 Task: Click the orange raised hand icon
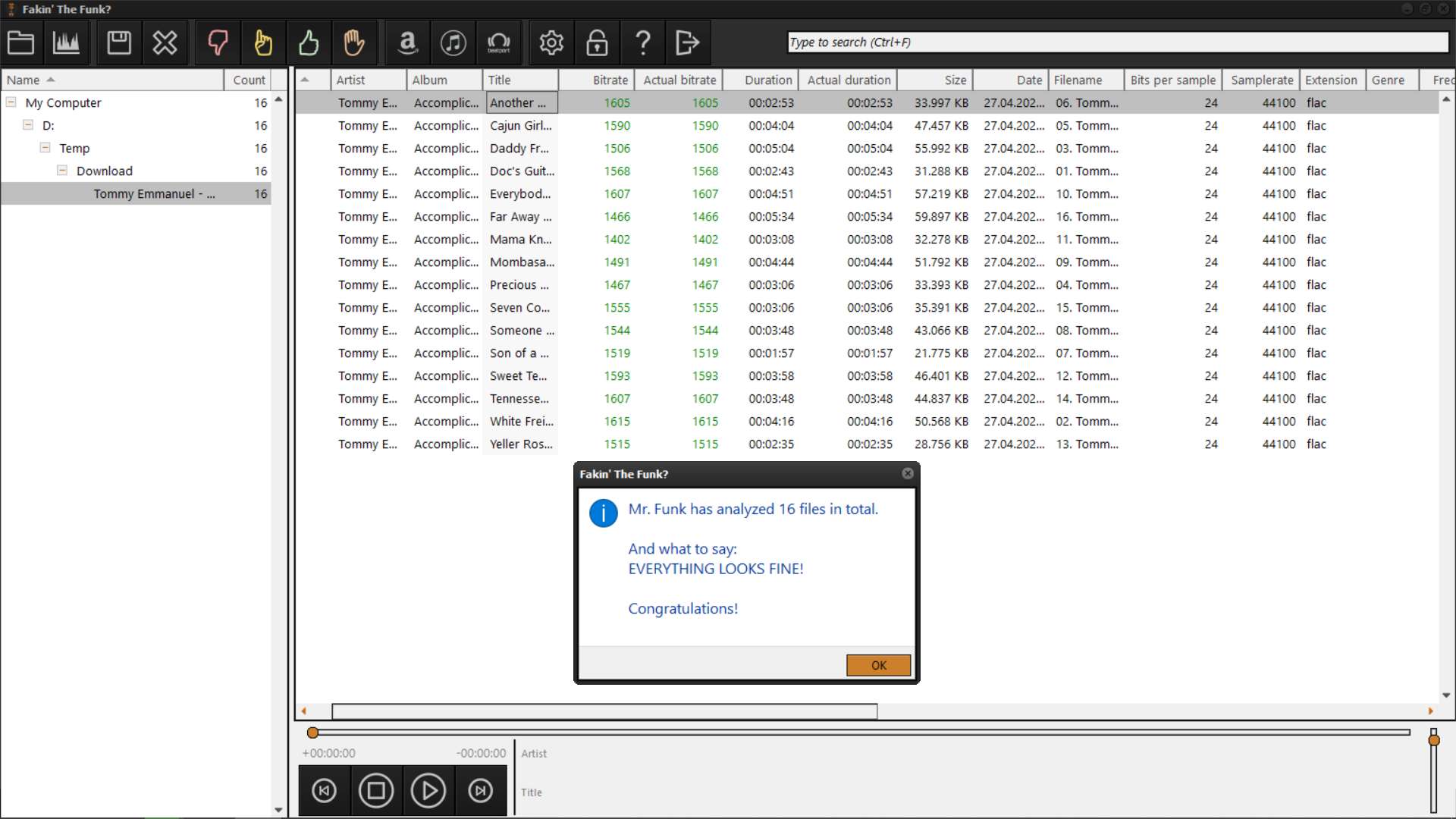pyautogui.click(x=354, y=42)
